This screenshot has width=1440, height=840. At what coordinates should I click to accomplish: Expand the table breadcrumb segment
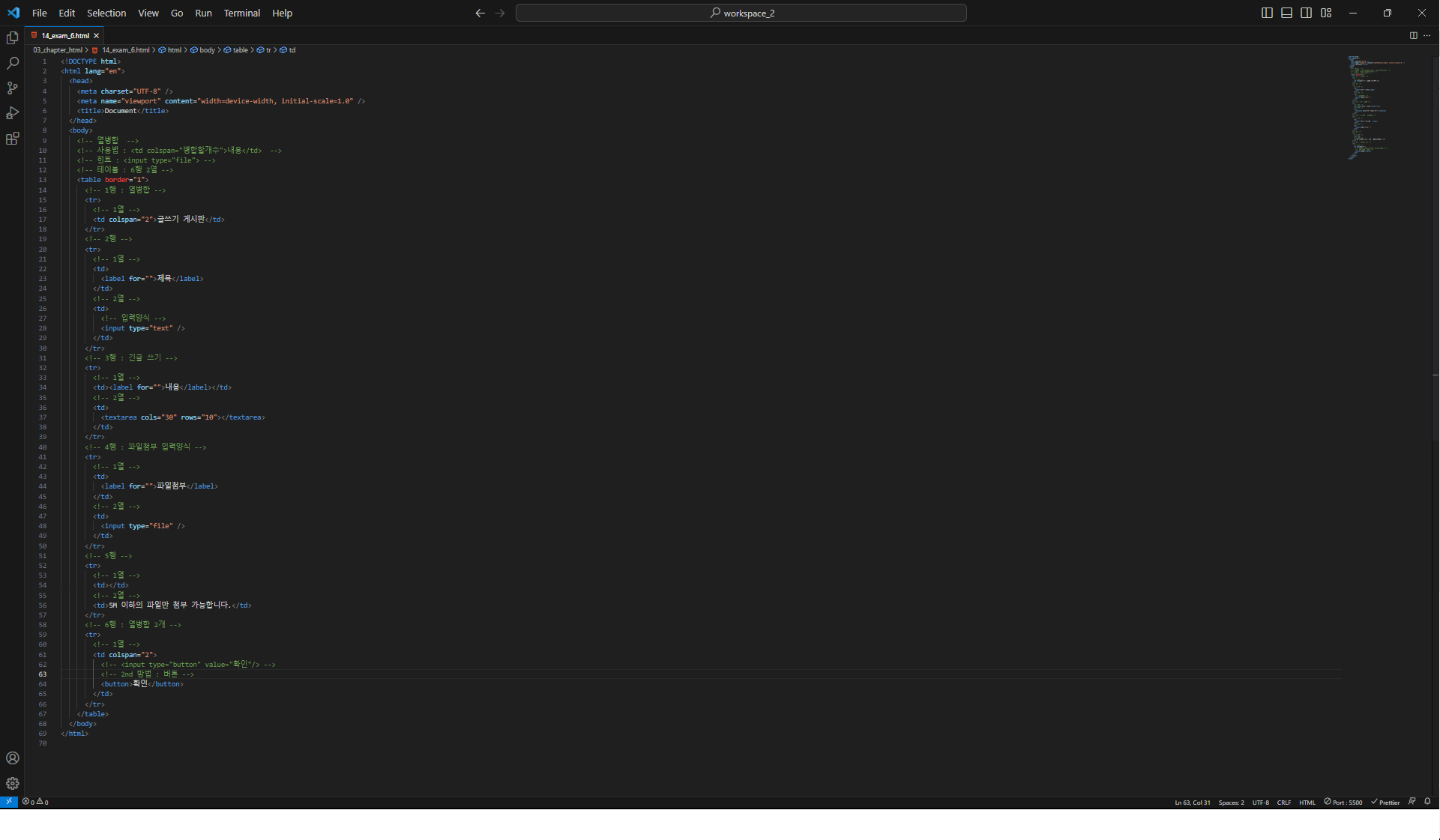point(240,50)
